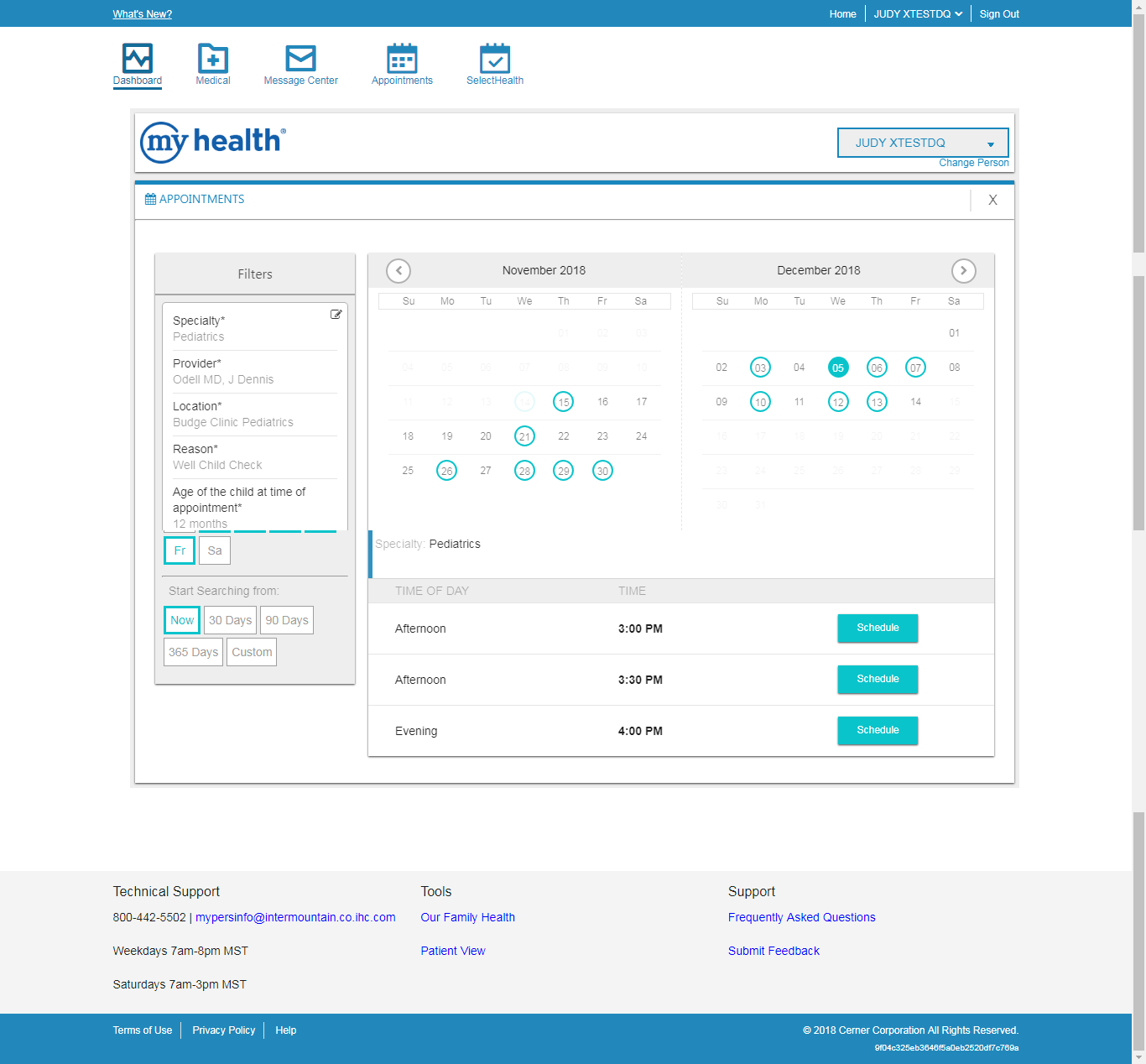This screenshot has height=1064, width=1146.
Task: Choose Custom search start option
Action: 252,652
